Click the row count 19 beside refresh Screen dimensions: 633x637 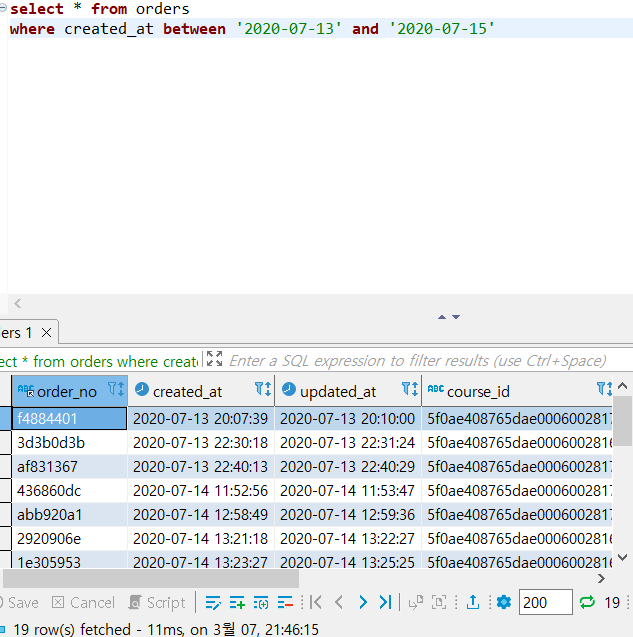(612, 602)
